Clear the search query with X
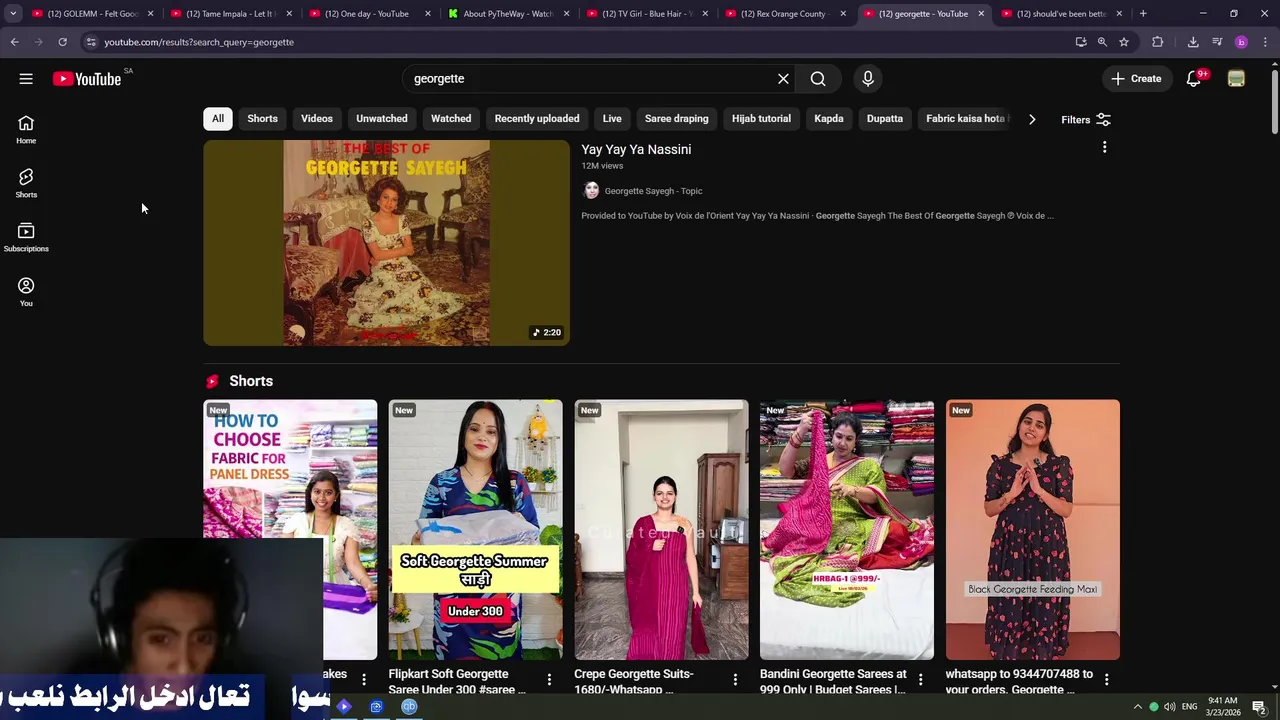1280x720 pixels. pos(783,79)
